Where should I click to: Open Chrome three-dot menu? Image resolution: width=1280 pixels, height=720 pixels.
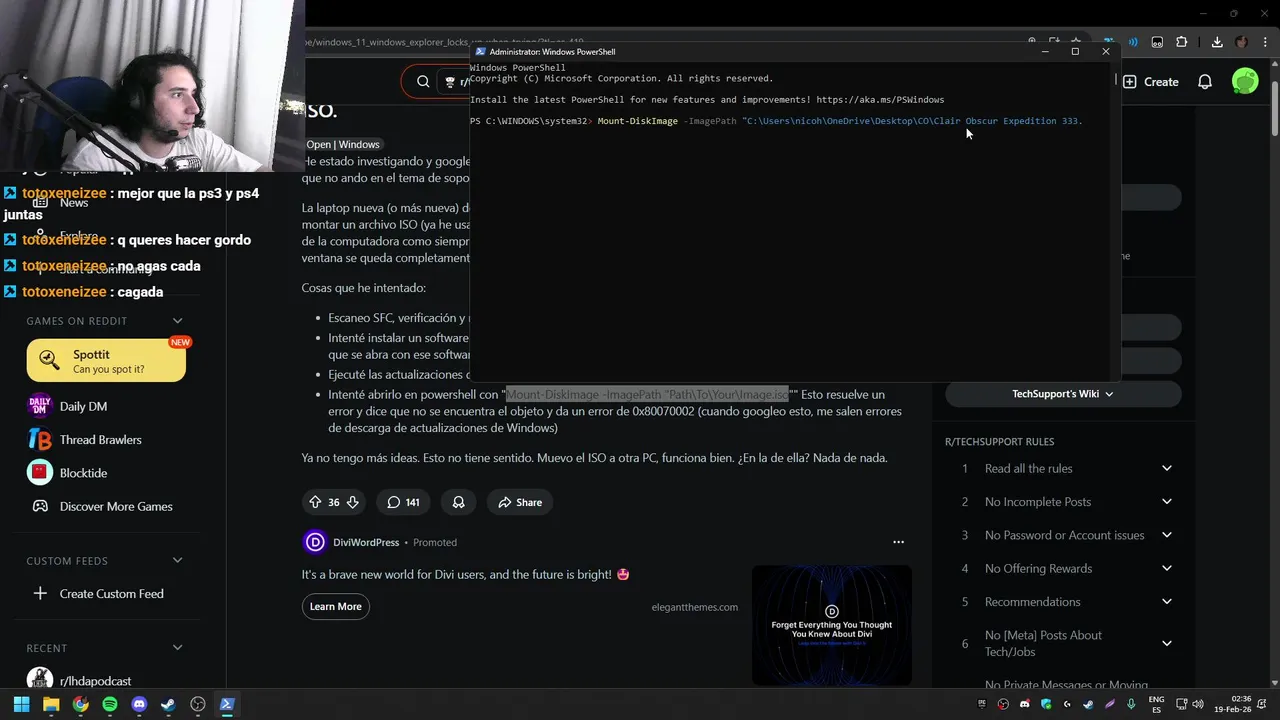[1264, 42]
